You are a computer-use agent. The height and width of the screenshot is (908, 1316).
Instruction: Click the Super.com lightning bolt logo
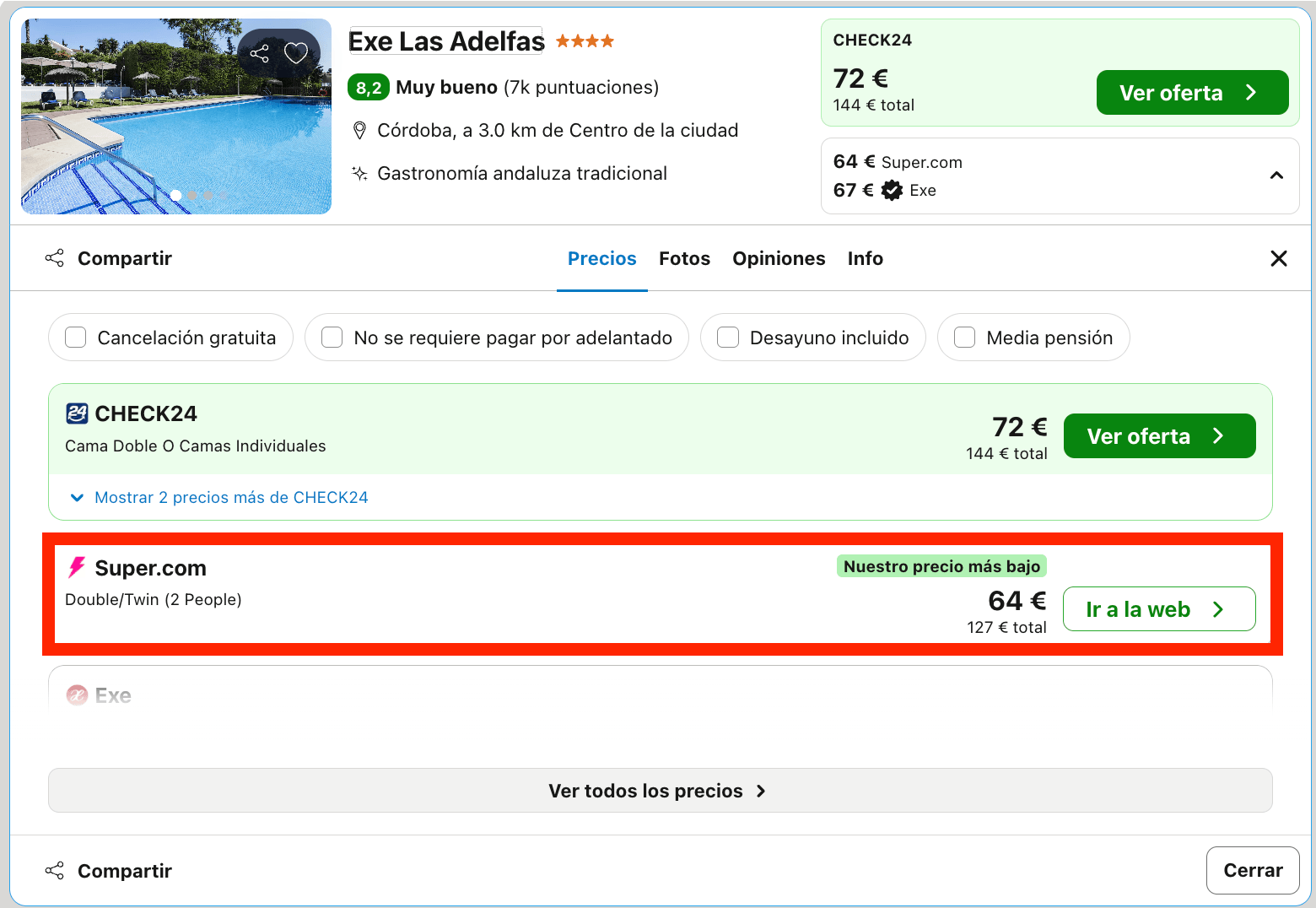tap(77, 567)
